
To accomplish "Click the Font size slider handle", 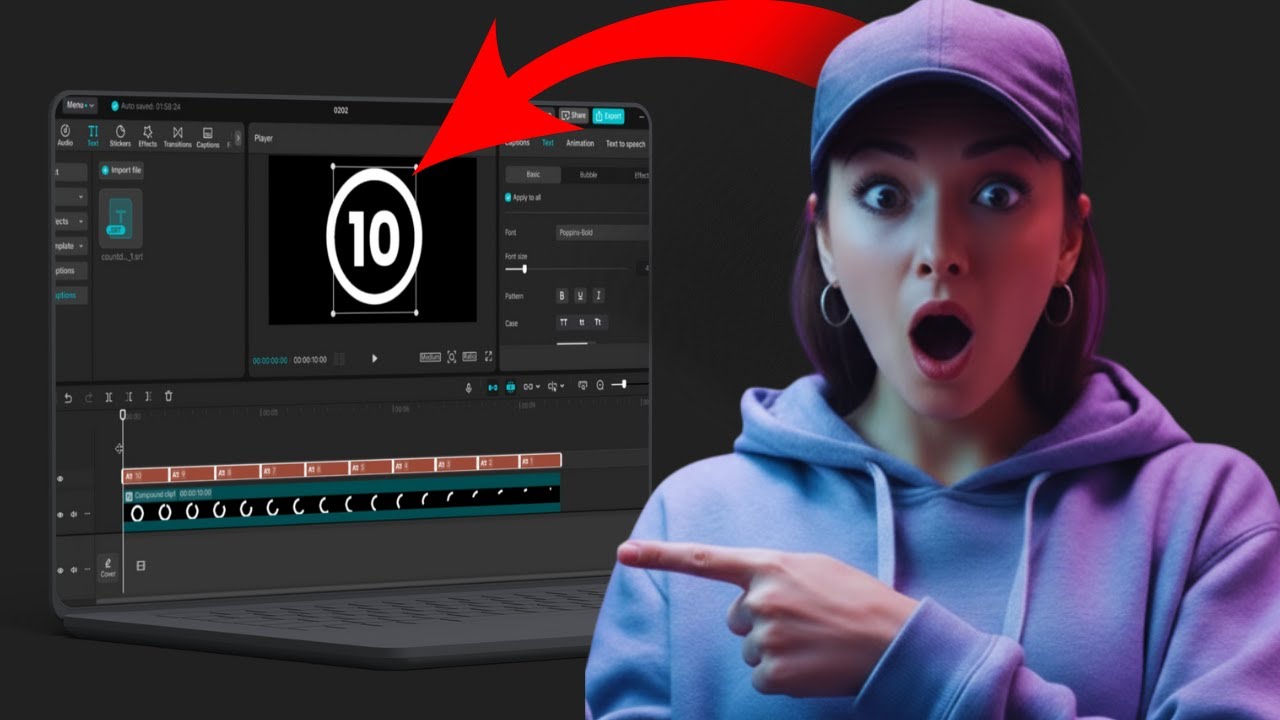I will click(x=524, y=269).
